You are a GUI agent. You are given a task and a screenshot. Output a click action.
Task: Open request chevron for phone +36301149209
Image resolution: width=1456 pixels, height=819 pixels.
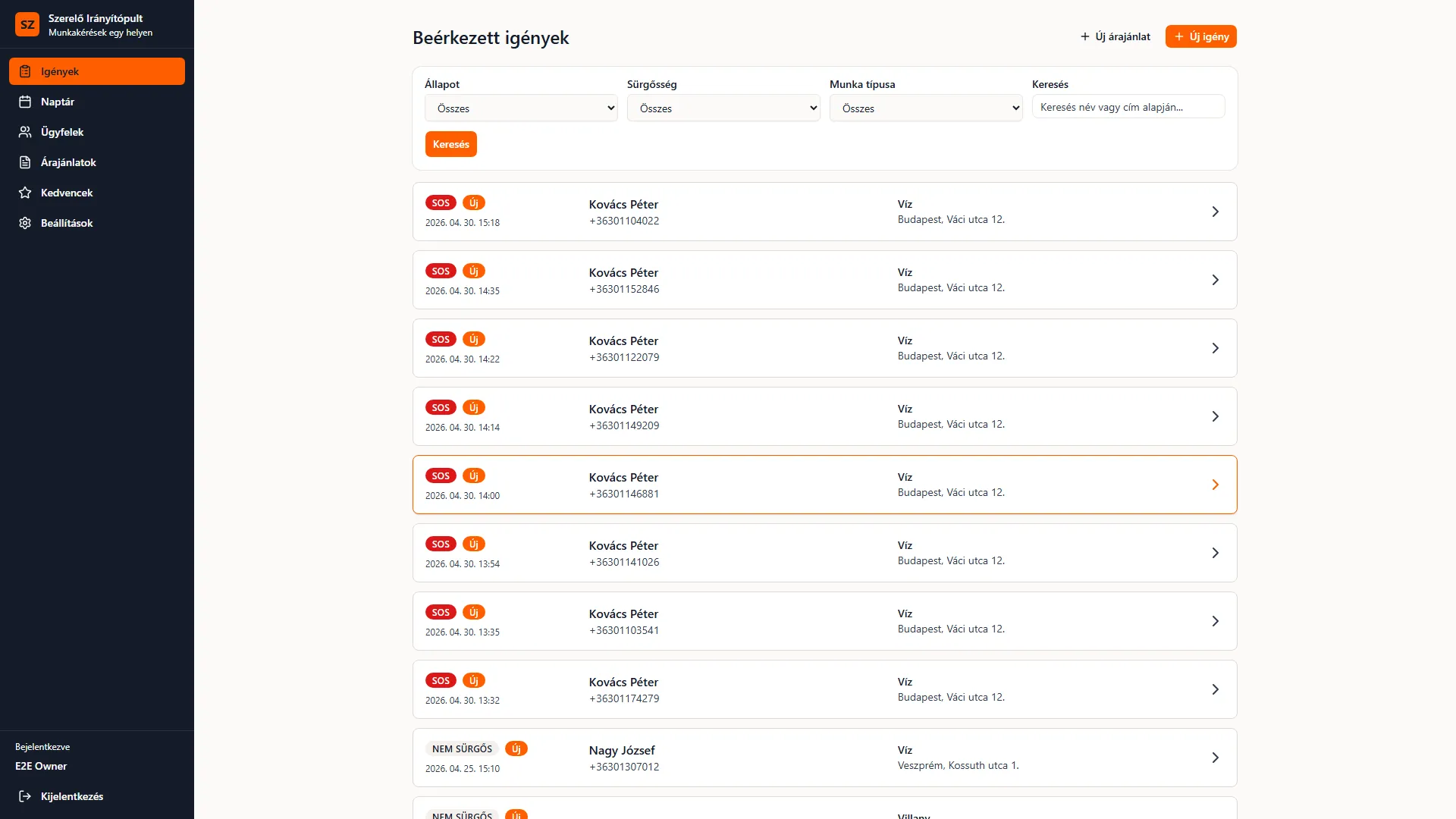(x=1215, y=416)
